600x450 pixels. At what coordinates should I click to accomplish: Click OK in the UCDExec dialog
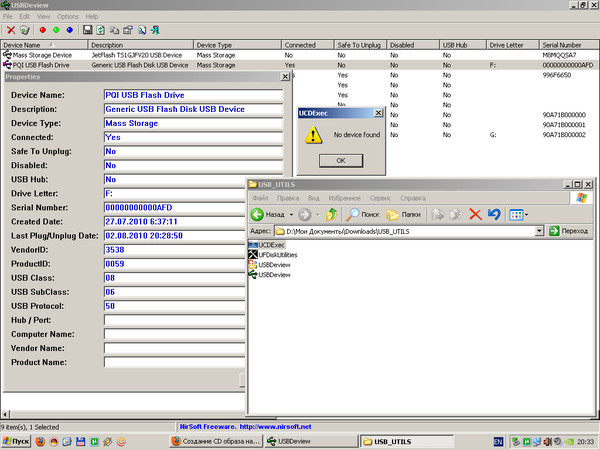tap(341, 161)
